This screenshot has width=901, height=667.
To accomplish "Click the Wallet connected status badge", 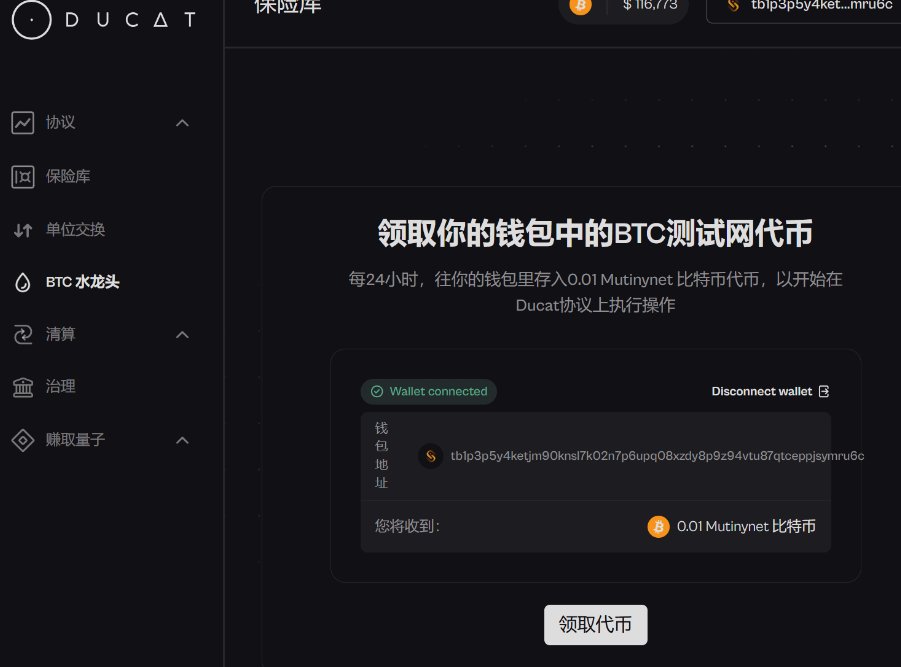I will 429,392.
